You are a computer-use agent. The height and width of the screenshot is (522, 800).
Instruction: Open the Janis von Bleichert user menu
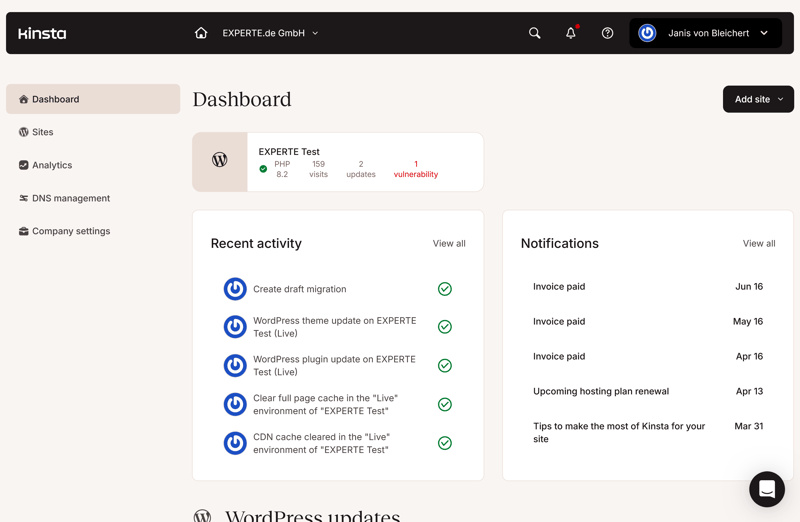pyautogui.click(x=705, y=33)
